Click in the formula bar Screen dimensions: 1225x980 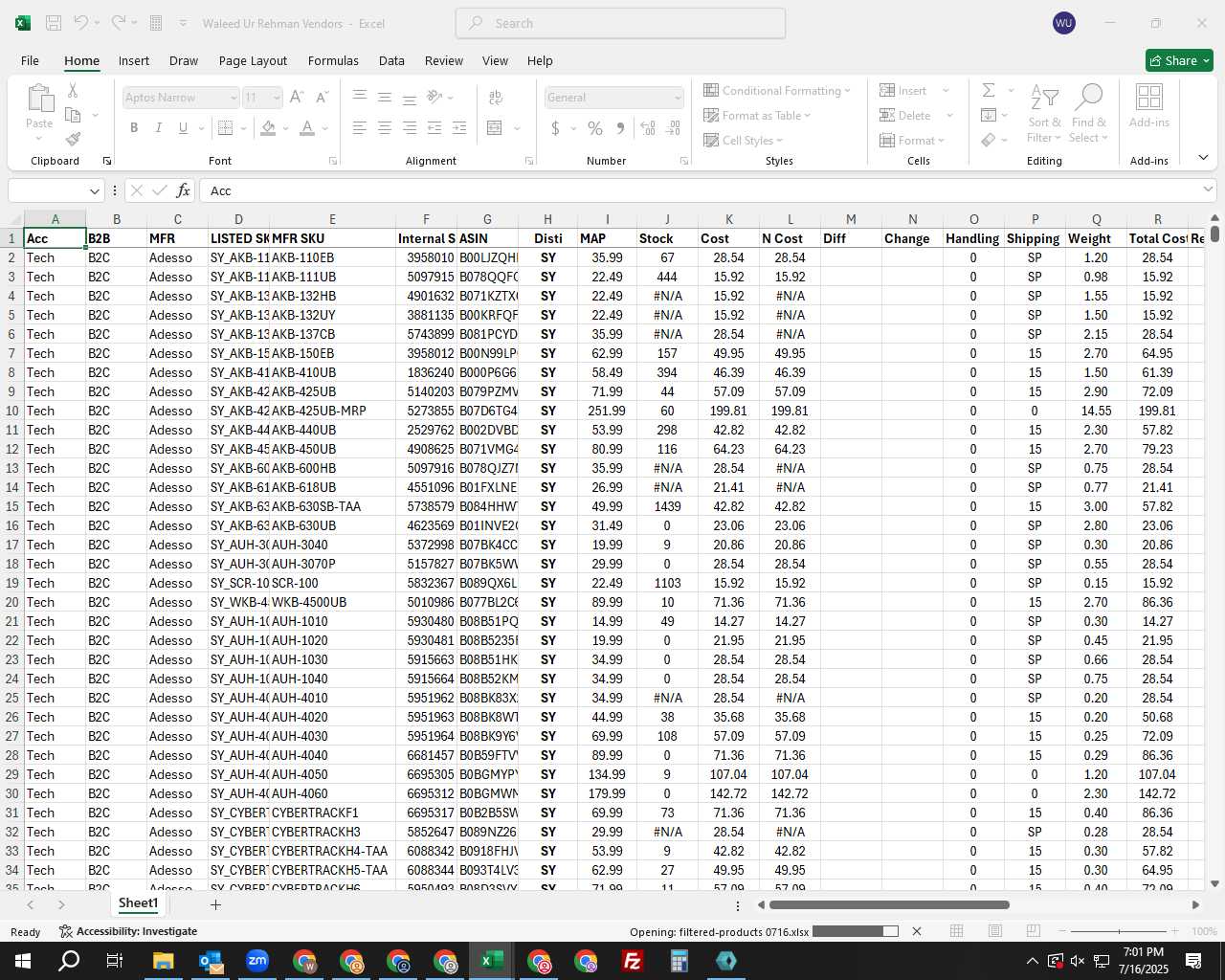pyautogui.click(x=699, y=190)
